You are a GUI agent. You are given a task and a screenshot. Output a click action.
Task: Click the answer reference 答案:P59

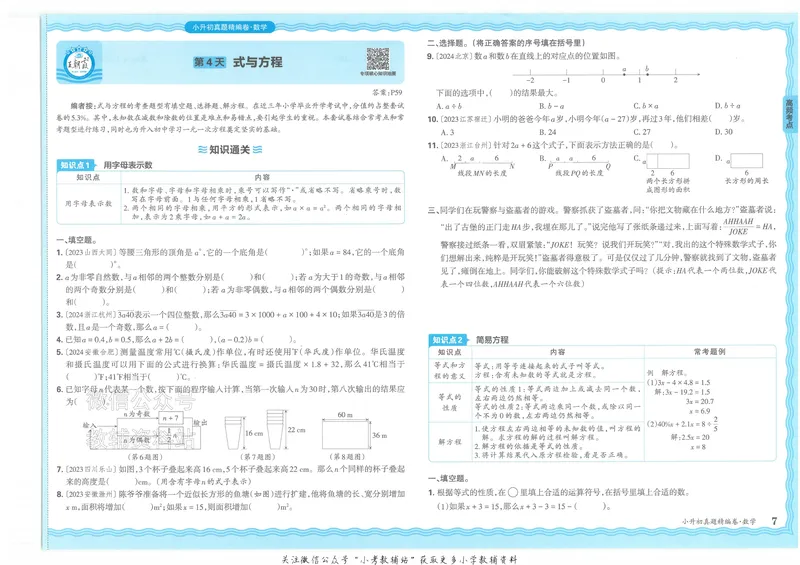coord(388,92)
